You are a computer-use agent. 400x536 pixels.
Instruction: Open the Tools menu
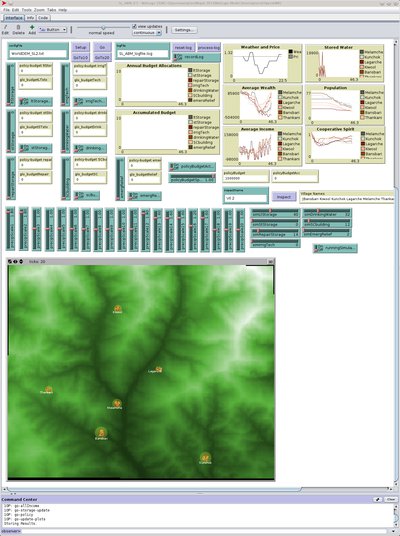pyautogui.click(x=26, y=10)
